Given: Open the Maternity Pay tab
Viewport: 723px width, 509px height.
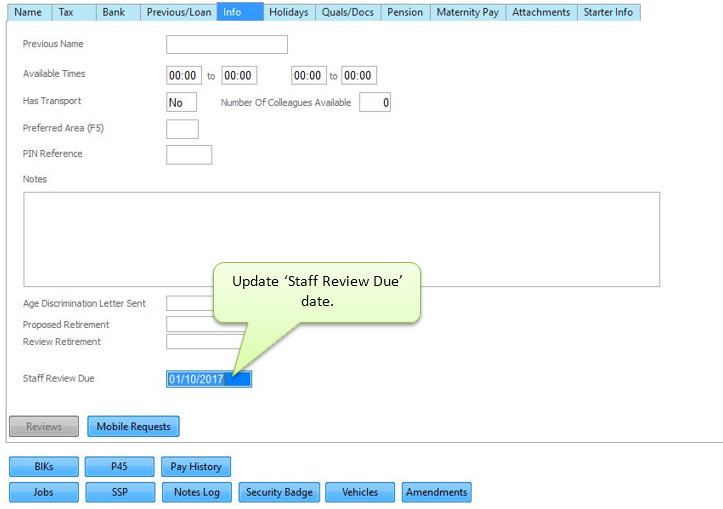Looking at the screenshot, I should pyautogui.click(x=467, y=12).
